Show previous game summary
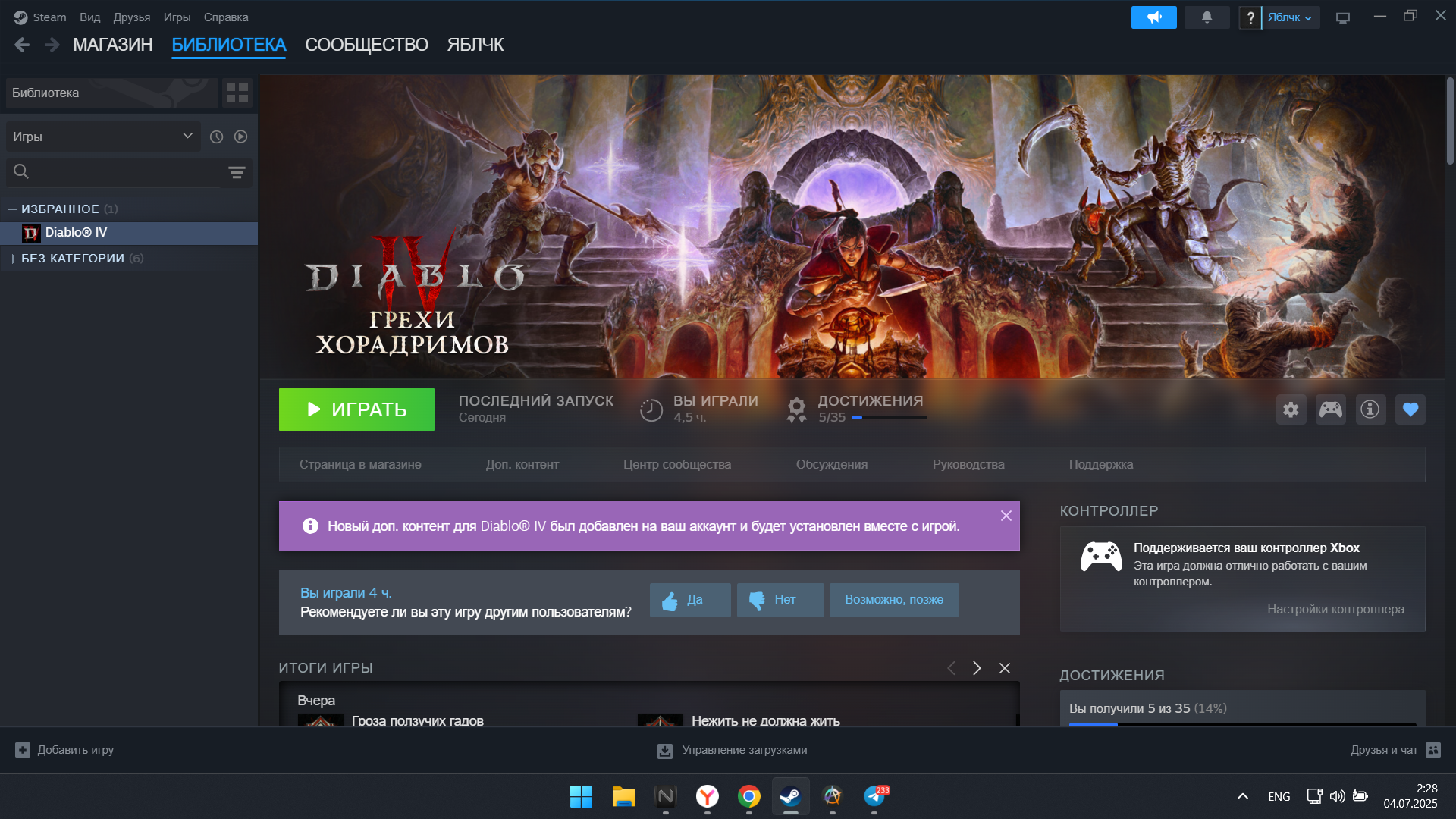Image resolution: width=1456 pixels, height=819 pixels. click(951, 668)
